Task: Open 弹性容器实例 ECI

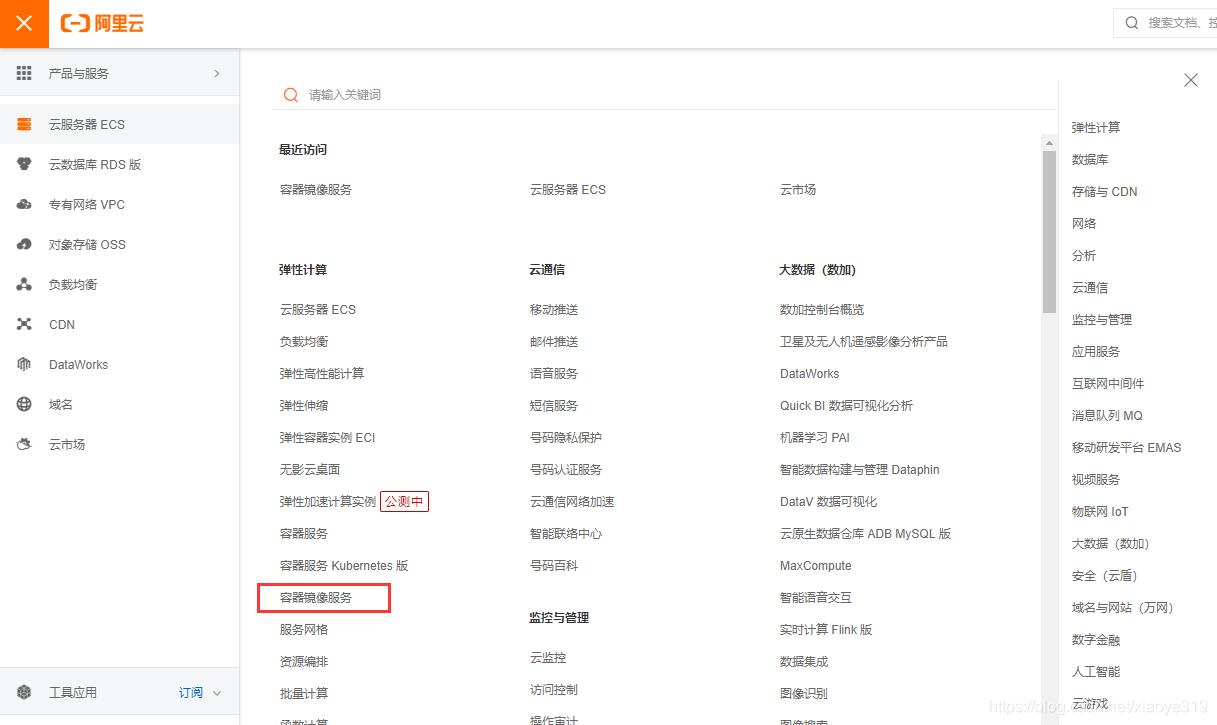Action: 327,437
